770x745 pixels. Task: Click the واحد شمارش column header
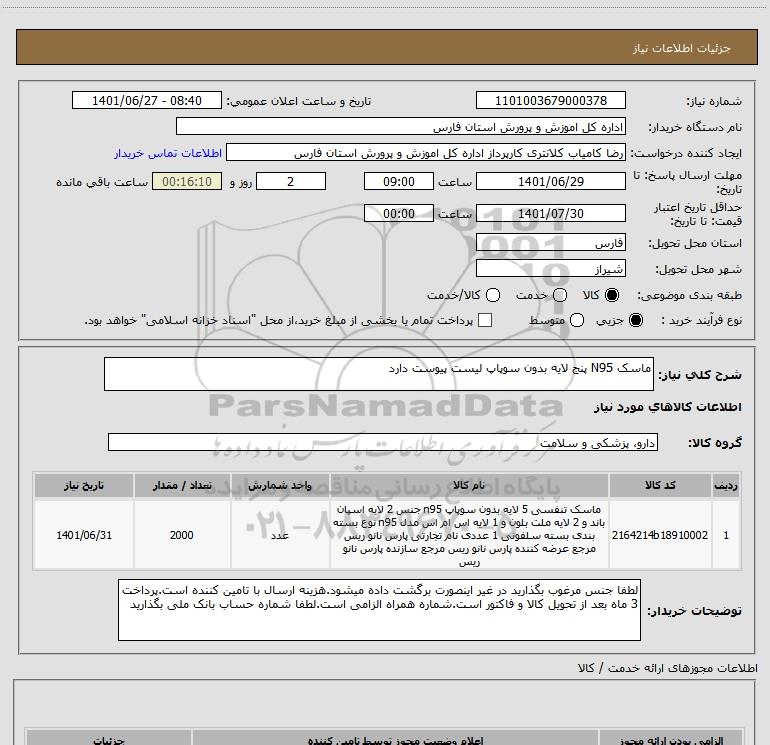tap(280, 485)
